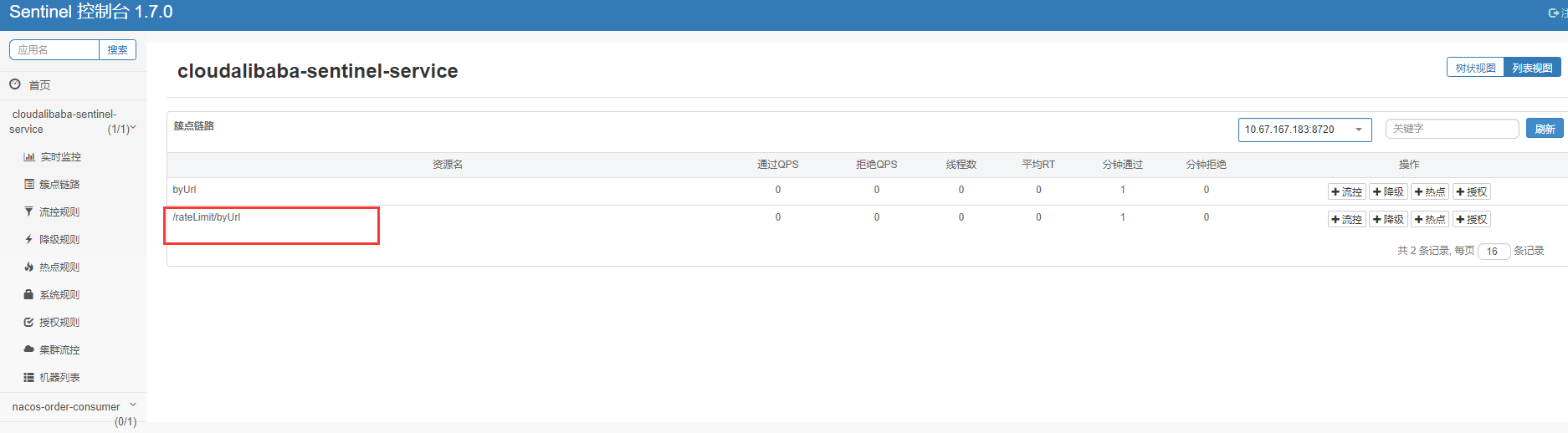Click the bar chart icon for 实时监控
1568x433 pixels.
tap(29, 157)
